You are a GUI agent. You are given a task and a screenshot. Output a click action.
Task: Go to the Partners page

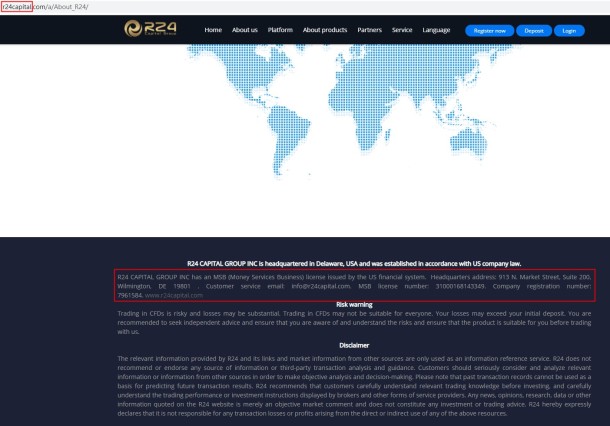pos(370,30)
